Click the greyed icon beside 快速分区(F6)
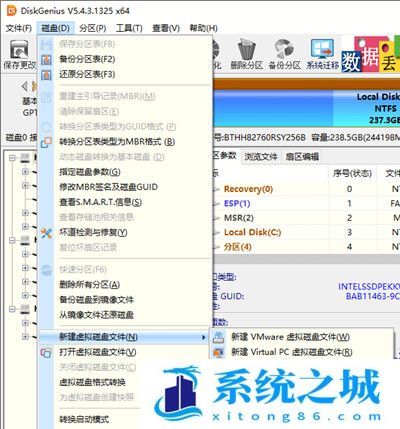 point(46,270)
